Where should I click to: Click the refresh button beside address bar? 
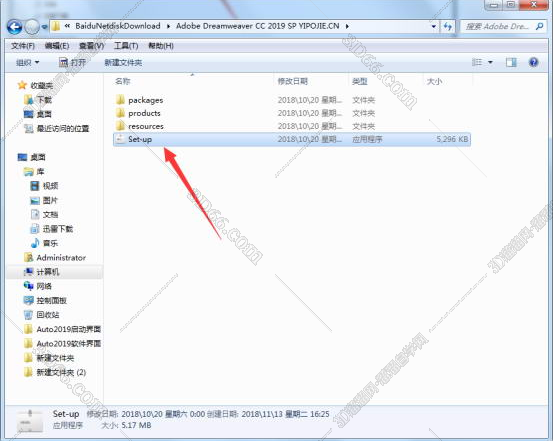tap(448, 26)
